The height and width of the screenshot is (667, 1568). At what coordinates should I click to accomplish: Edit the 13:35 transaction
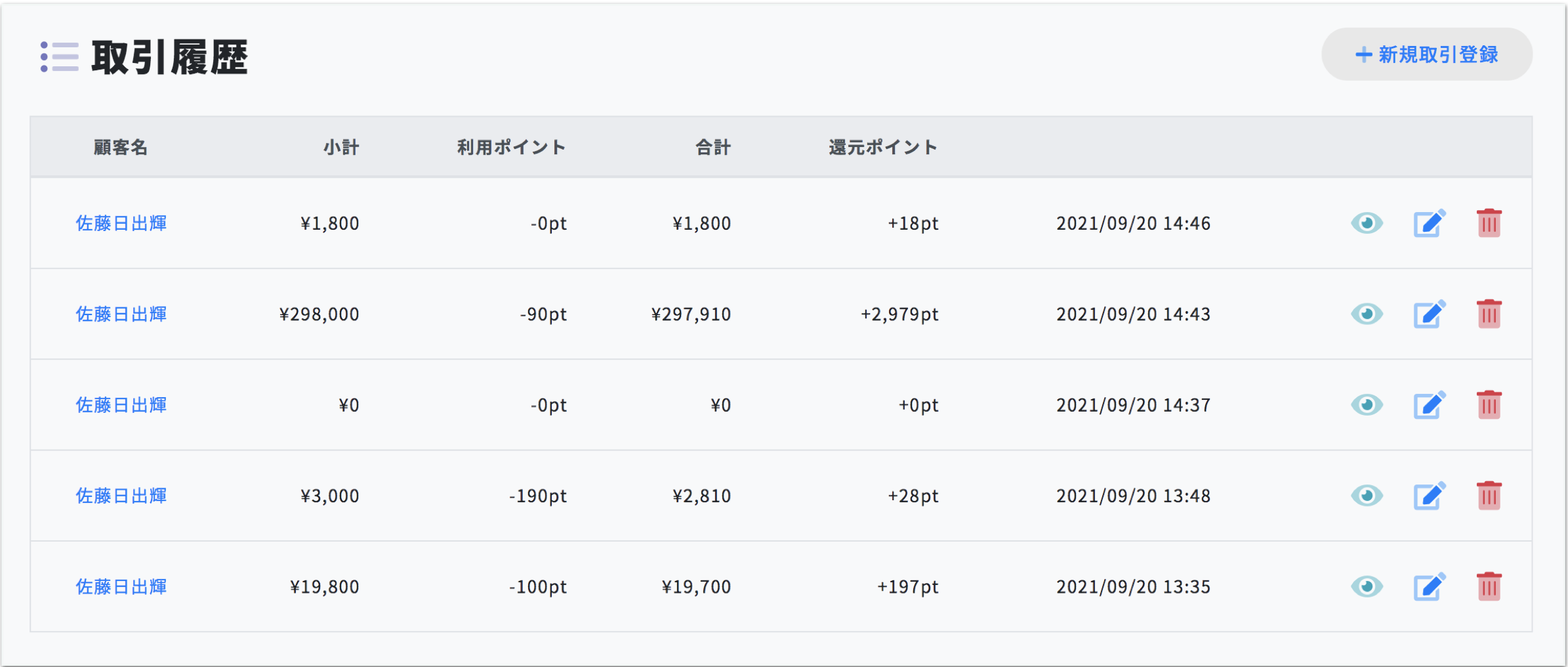click(x=1429, y=586)
